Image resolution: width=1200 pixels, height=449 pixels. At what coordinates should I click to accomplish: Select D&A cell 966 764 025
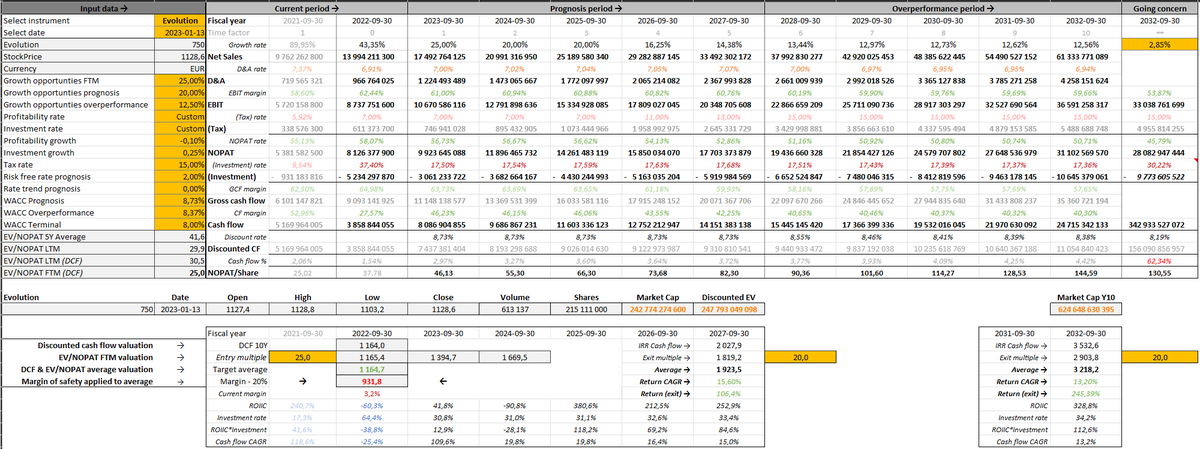click(x=372, y=79)
